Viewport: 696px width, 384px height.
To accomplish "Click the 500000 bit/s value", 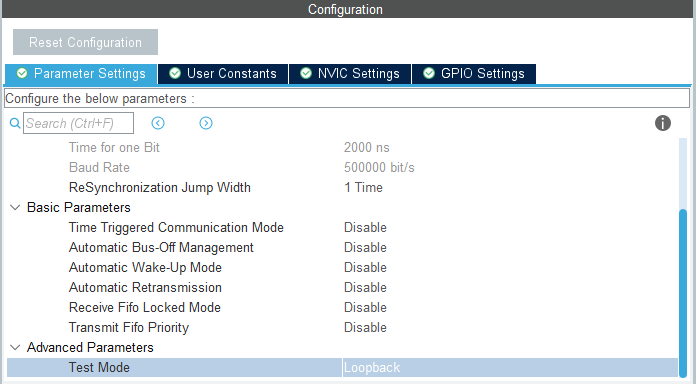I will pyautogui.click(x=379, y=167).
